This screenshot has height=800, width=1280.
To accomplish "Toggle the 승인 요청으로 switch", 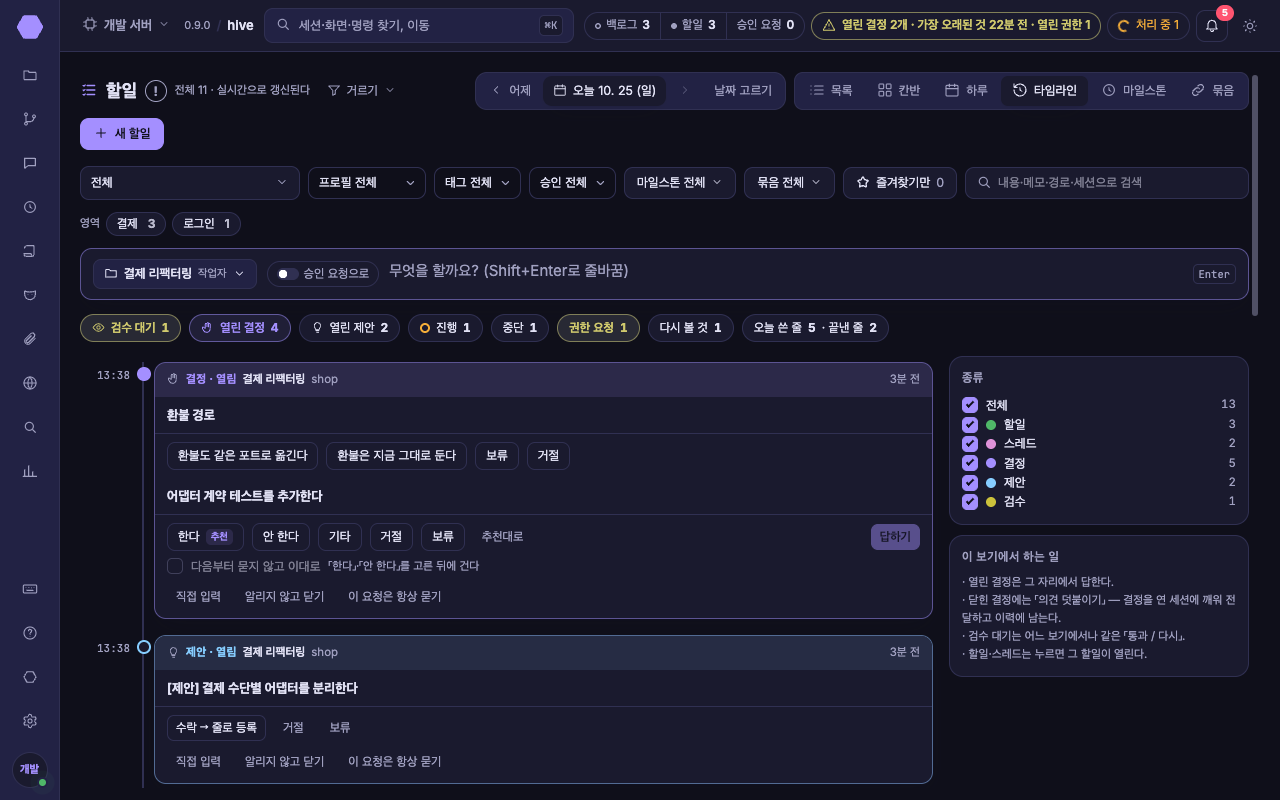I will [x=288, y=274].
